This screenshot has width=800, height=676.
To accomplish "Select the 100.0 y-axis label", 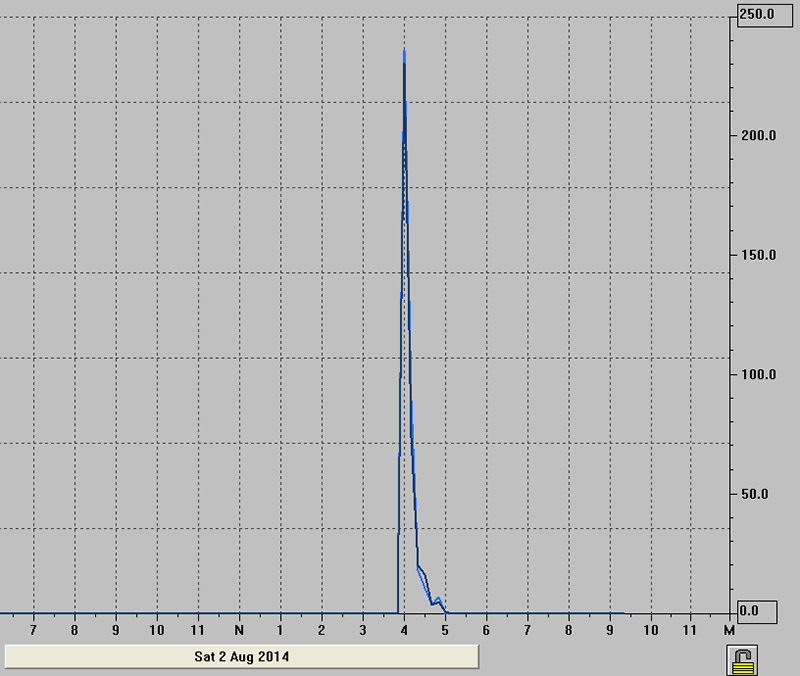I will tap(759, 374).
